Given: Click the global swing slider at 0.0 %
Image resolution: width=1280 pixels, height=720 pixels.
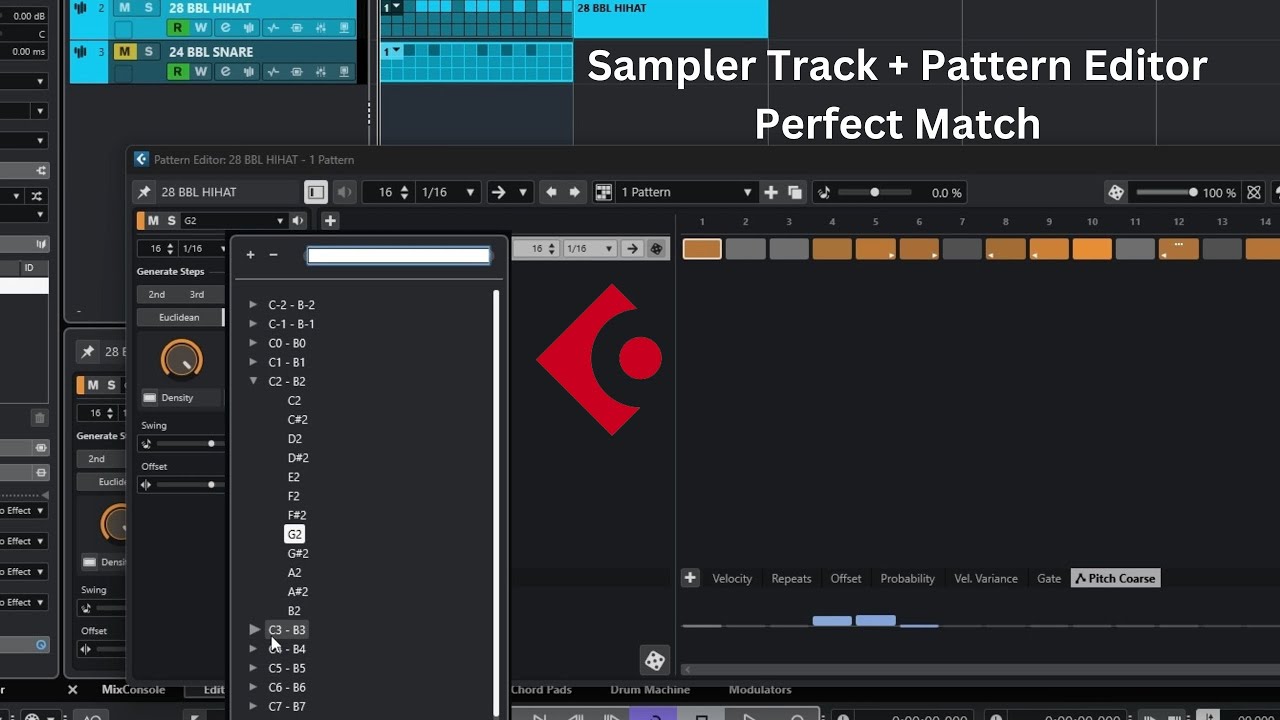Looking at the screenshot, I should (875, 192).
